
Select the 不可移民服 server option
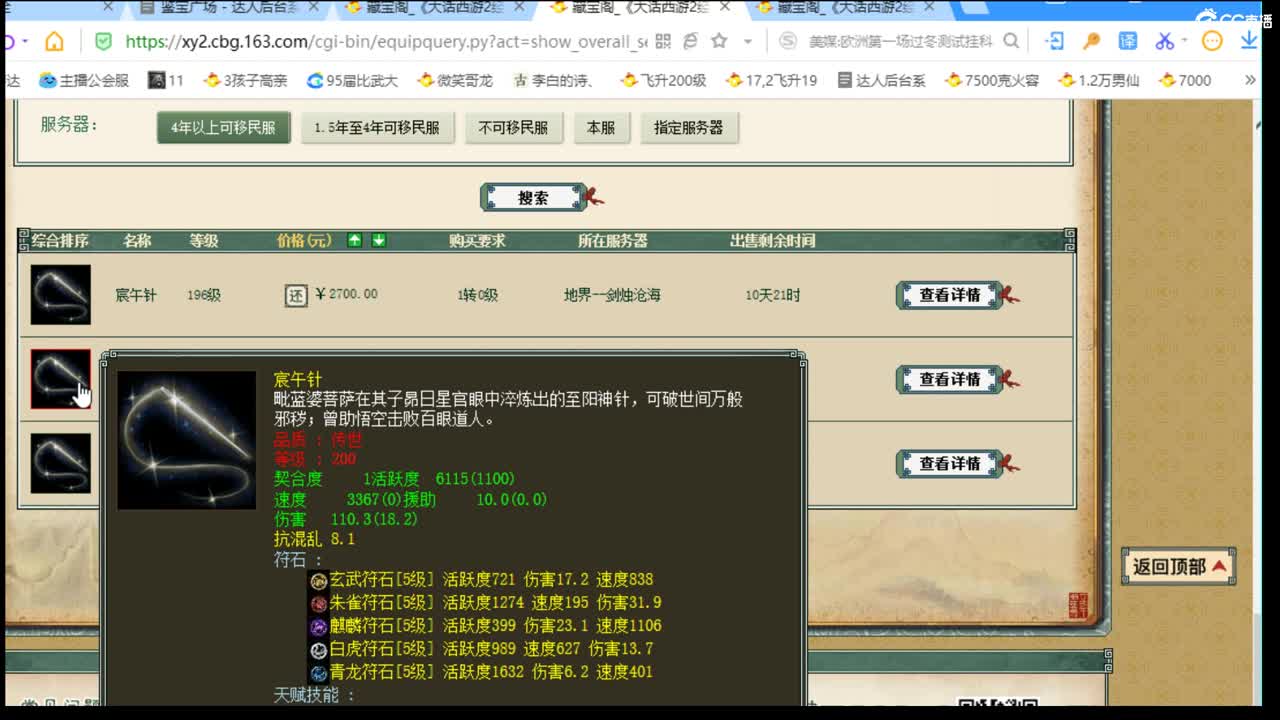tap(513, 128)
